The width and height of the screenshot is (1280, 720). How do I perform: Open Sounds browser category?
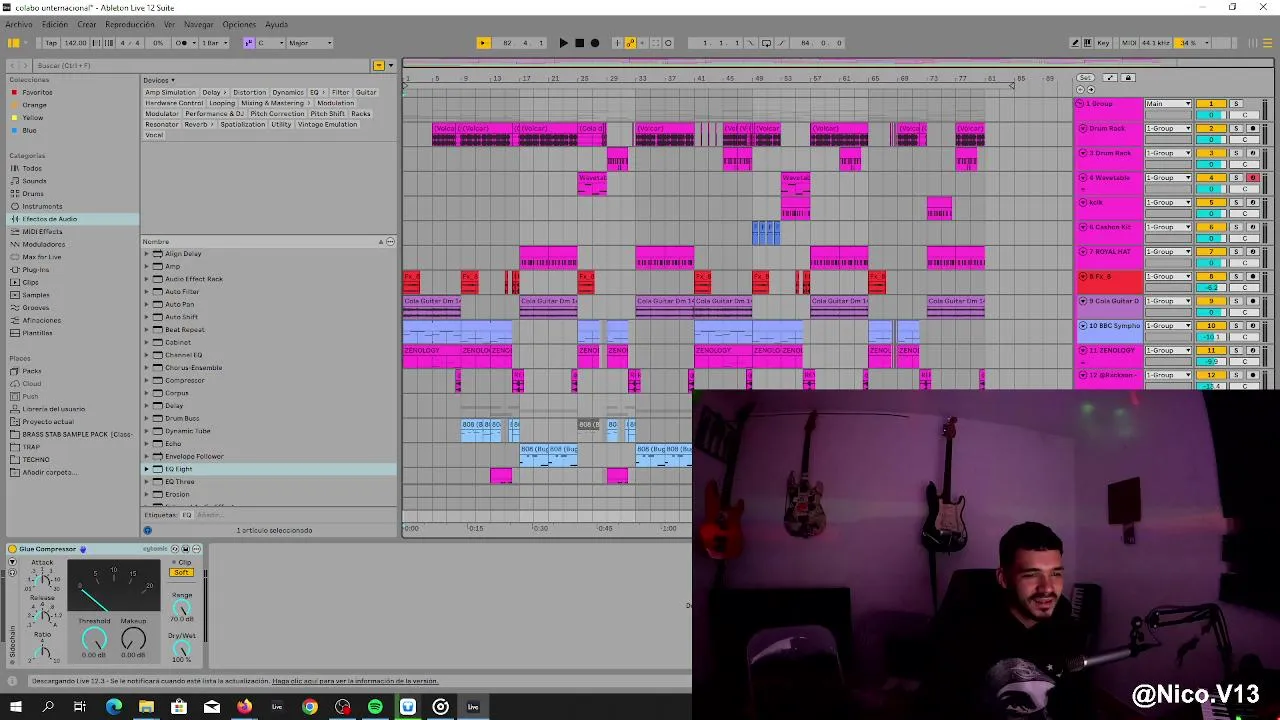34,181
